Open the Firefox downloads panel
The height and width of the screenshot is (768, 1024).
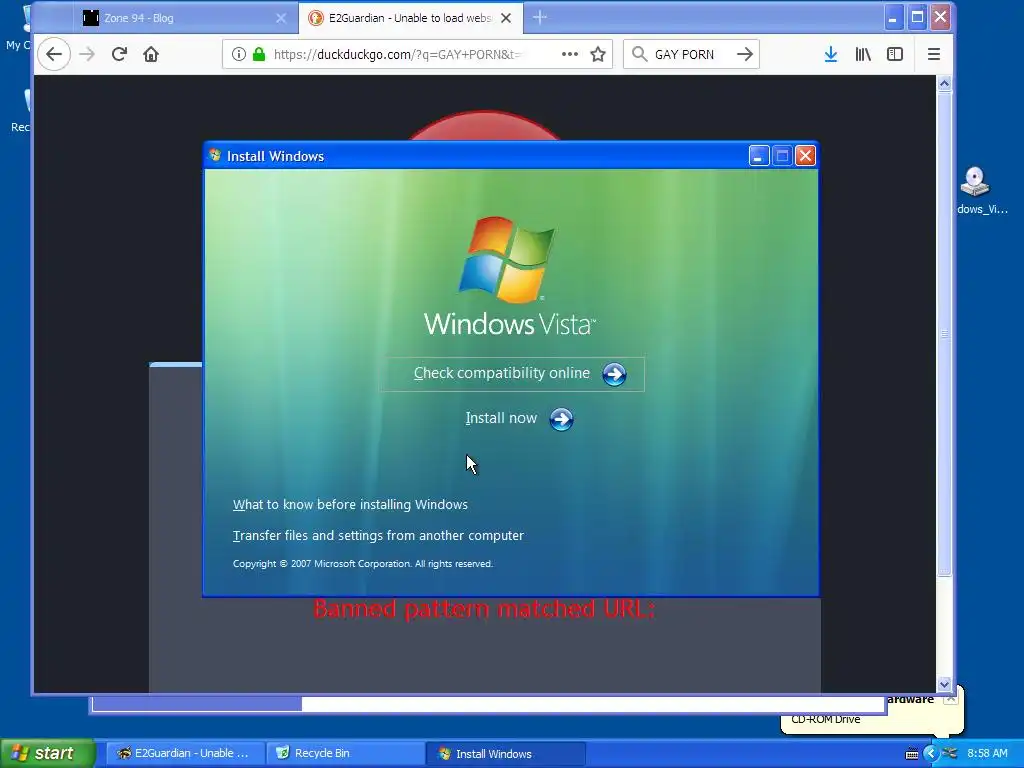831,54
